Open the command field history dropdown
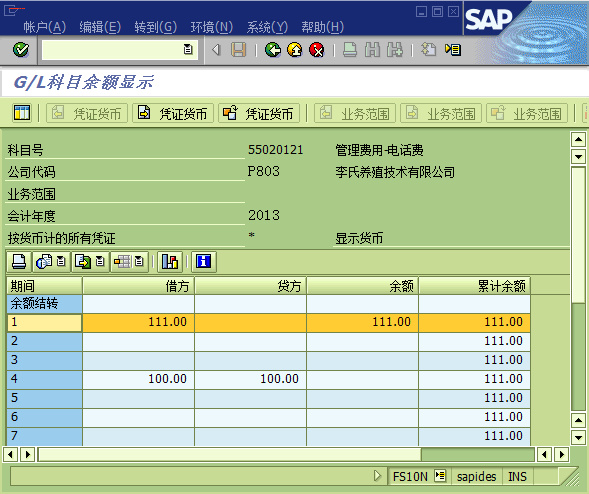The height and width of the screenshot is (494, 589). [188, 49]
